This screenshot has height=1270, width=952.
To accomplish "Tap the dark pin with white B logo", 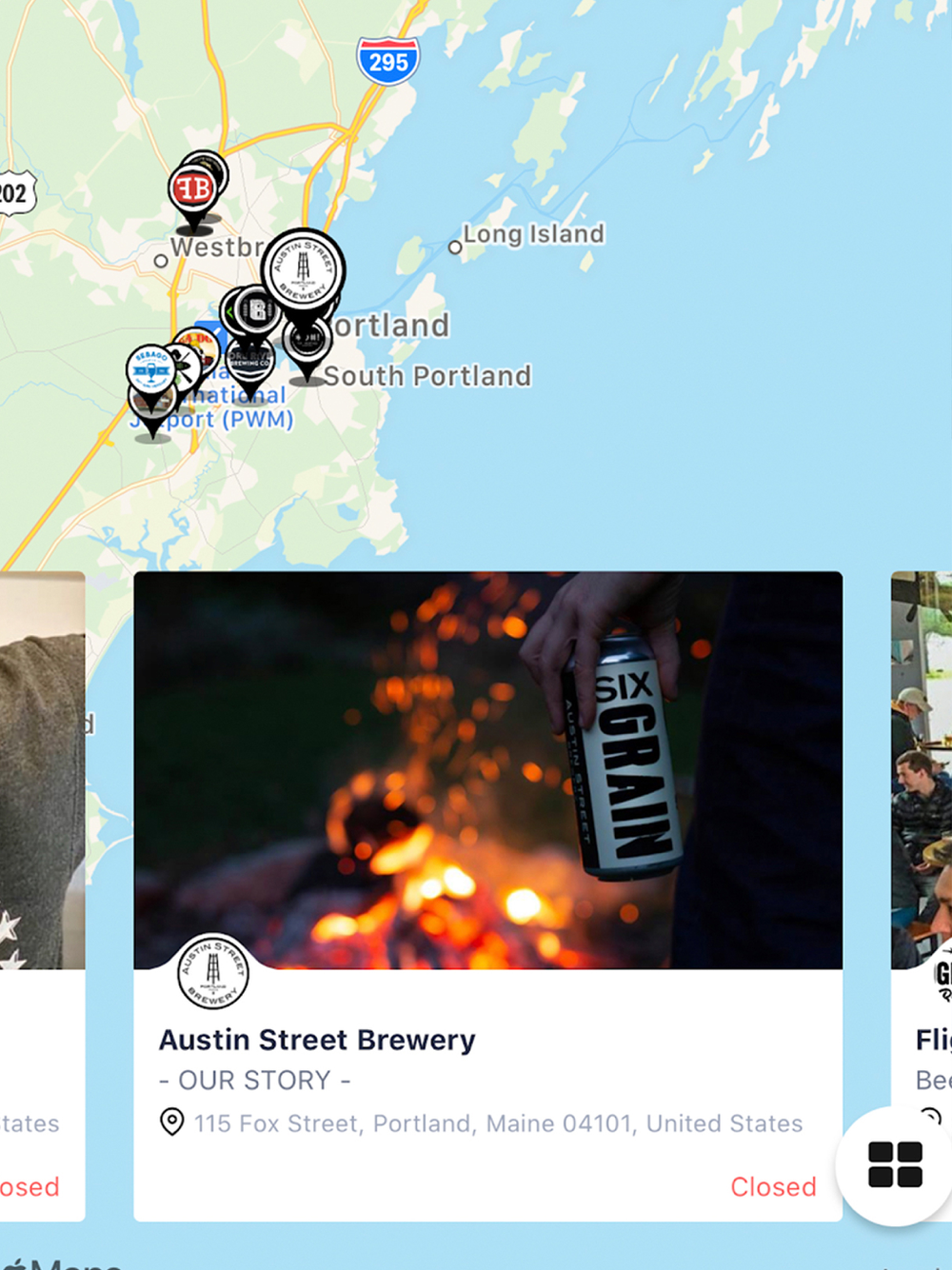I will click(x=255, y=310).
